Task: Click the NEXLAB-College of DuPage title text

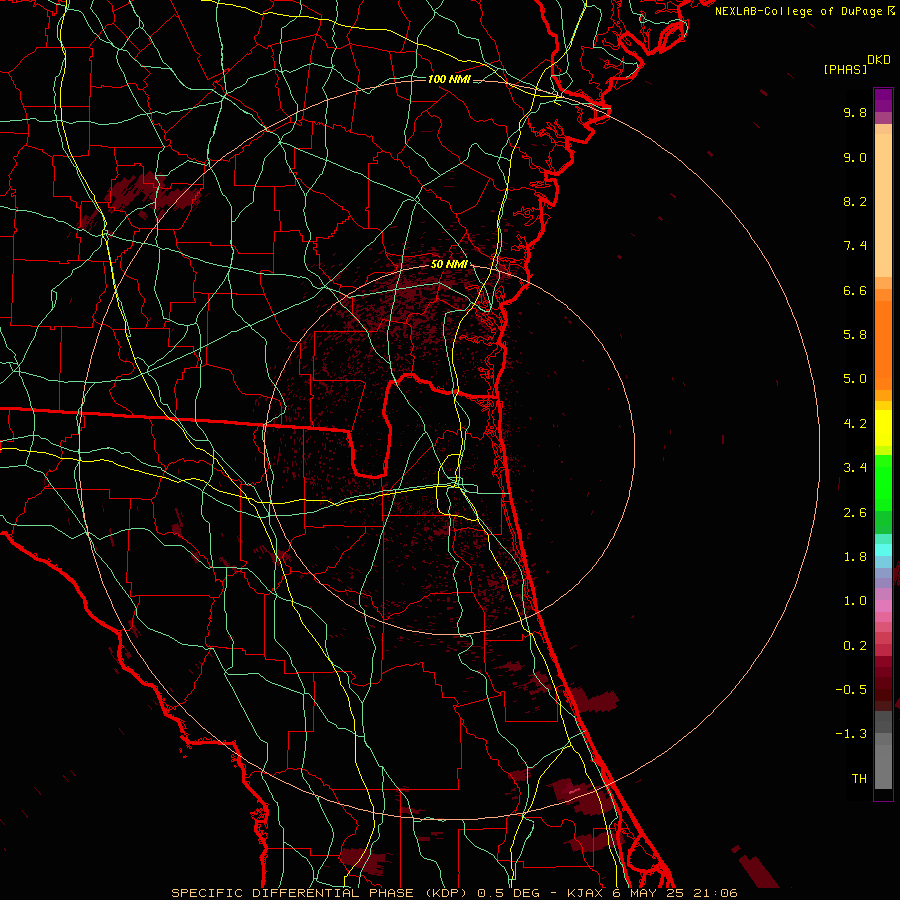Action: [798, 11]
